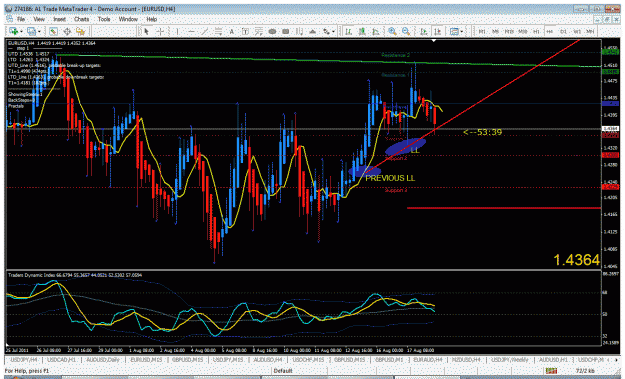Switch to the USDJPY,H4 chart tab
This screenshot has width=625, height=379.
pos(24,360)
